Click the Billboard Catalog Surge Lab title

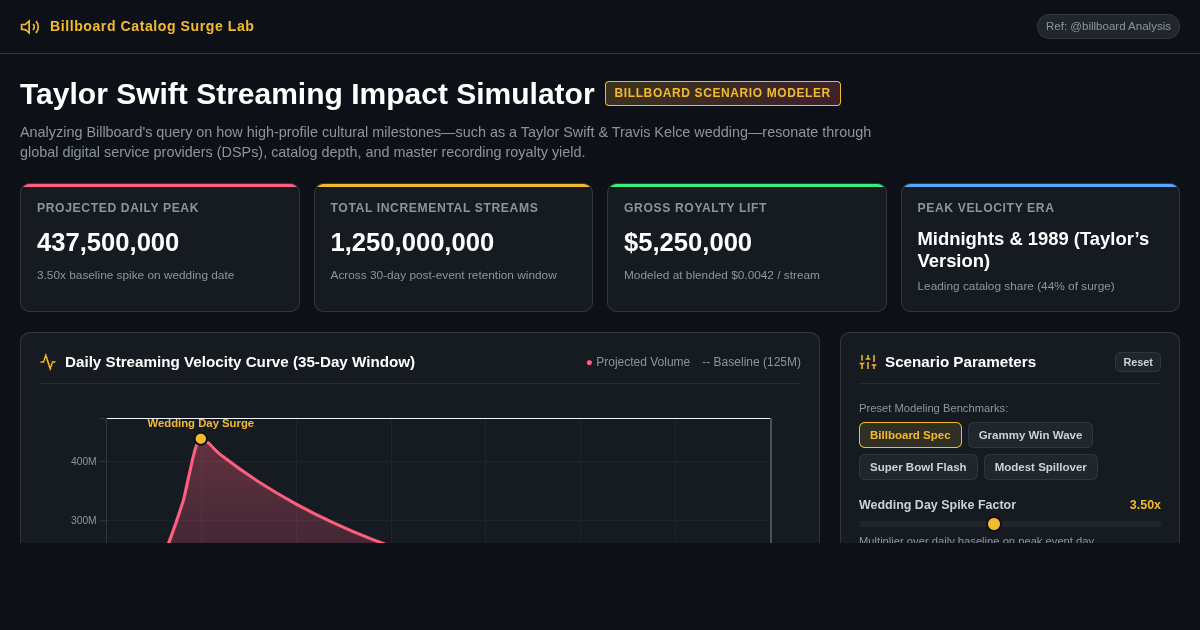click(x=152, y=26)
